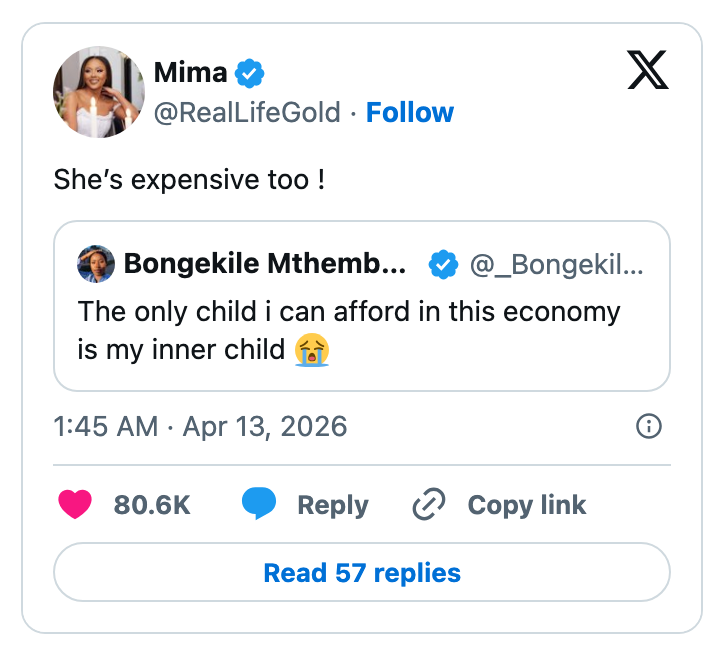Open the tweet info circle icon
The image size is (726, 650).
648,427
